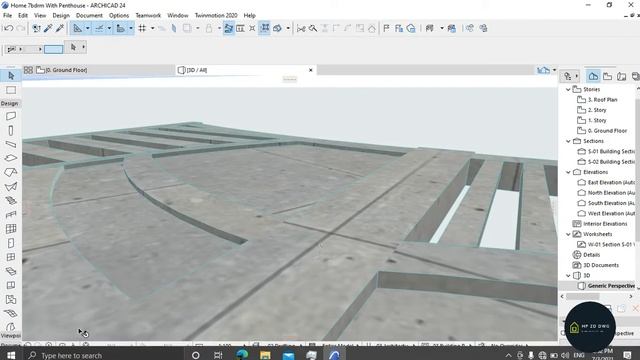The height and width of the screenshot is (360, 640).
Task: Open Guide Lines dropdown arrow
Action: 87,28
